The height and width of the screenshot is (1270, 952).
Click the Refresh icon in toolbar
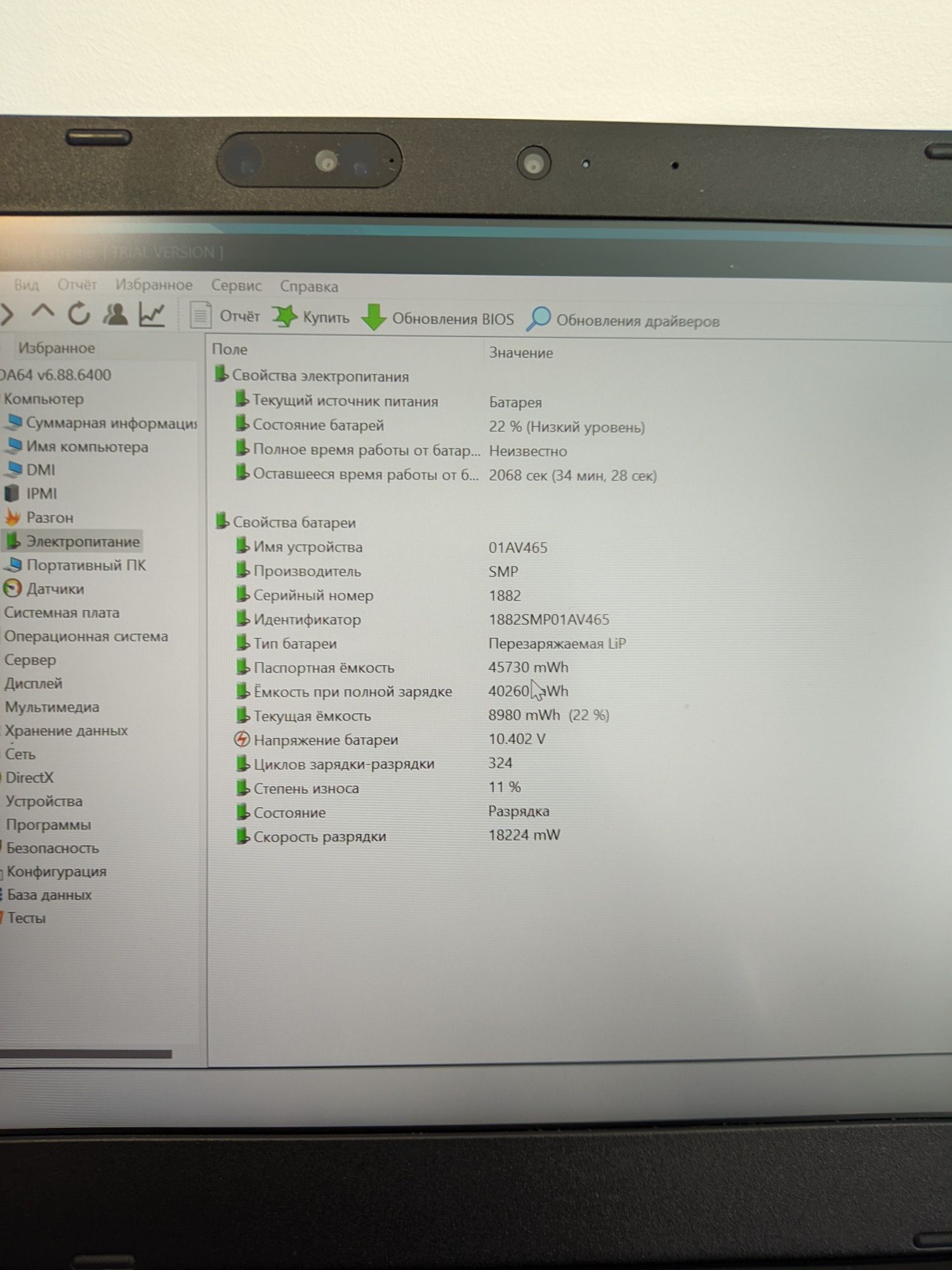click(x=79, y=314)
